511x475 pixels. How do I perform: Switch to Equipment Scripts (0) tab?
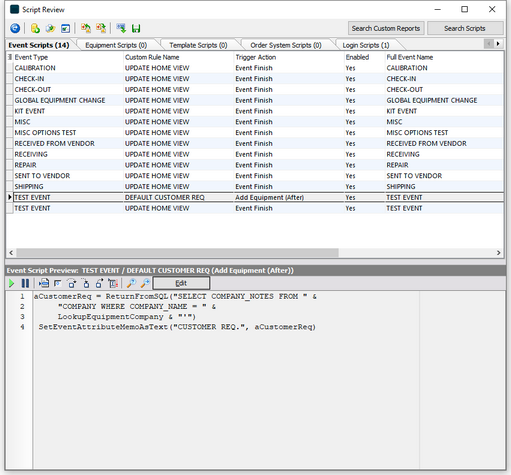pos(116,45)
